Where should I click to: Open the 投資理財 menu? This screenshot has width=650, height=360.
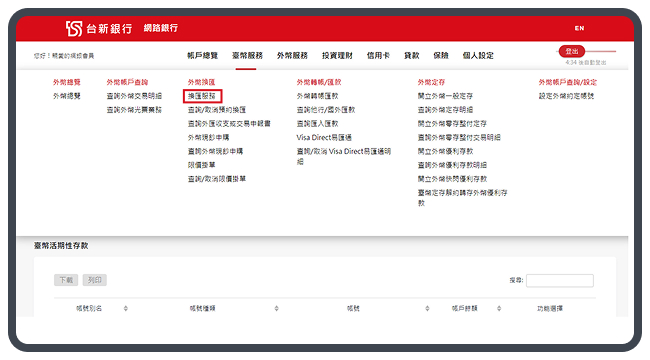[337, 56]
